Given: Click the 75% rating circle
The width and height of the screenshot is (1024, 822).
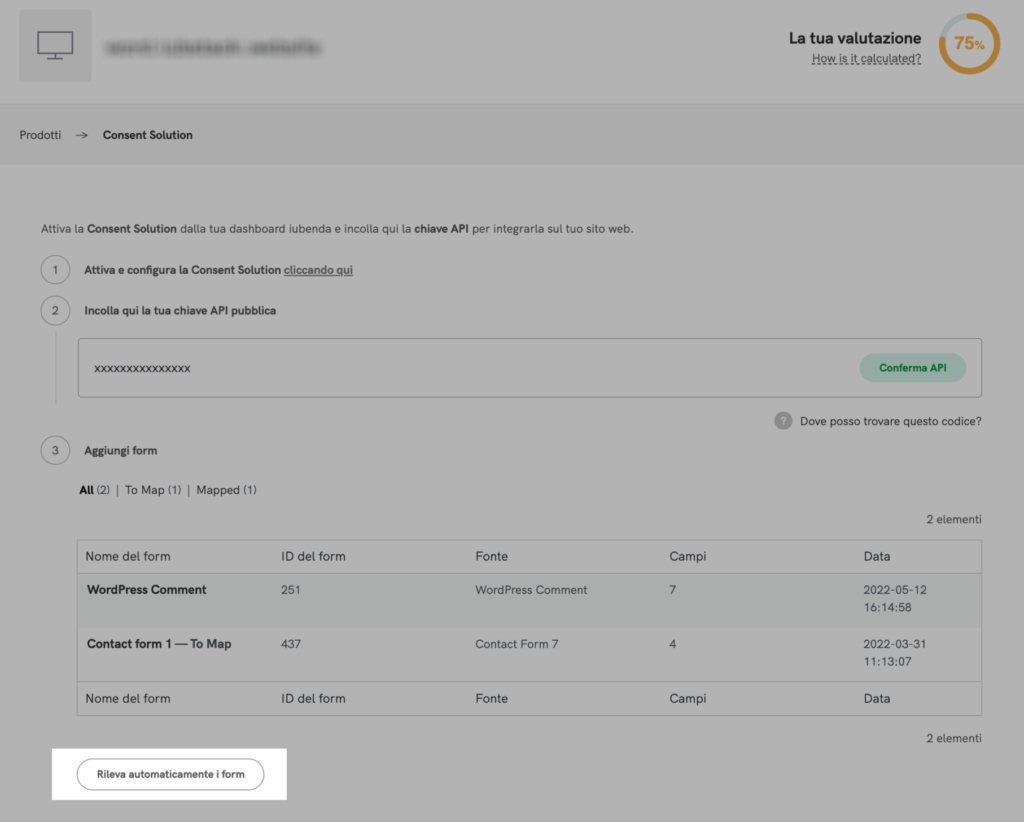Looking at the screenshot, I should point(968,44).
